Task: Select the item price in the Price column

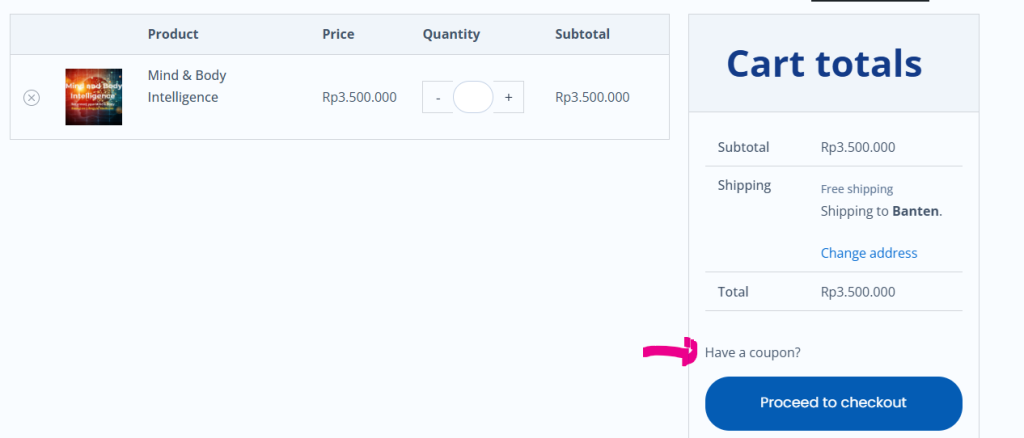Action: coord(359,97)
